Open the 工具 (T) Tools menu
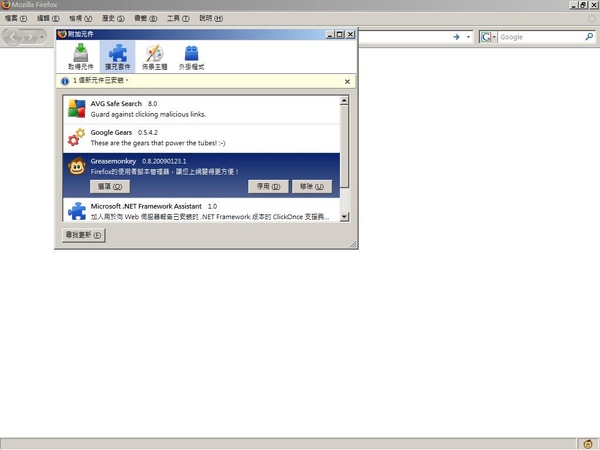Image resolution: width=600 pixels, height=450 pixels. pyautogui.click(x=178, y=18)
